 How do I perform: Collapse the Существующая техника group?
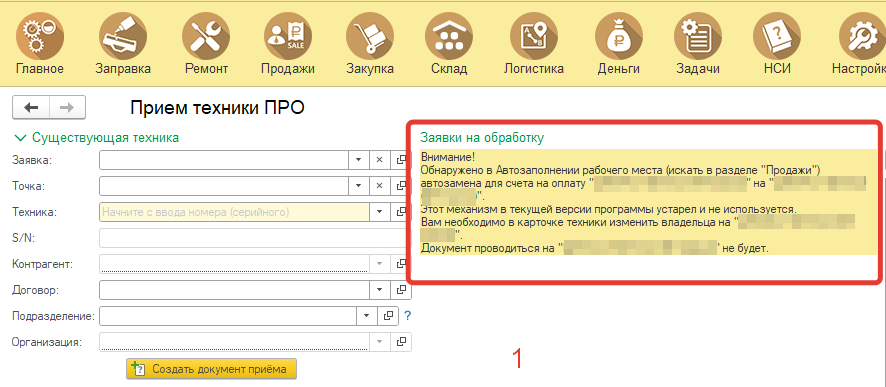[97, 137]
